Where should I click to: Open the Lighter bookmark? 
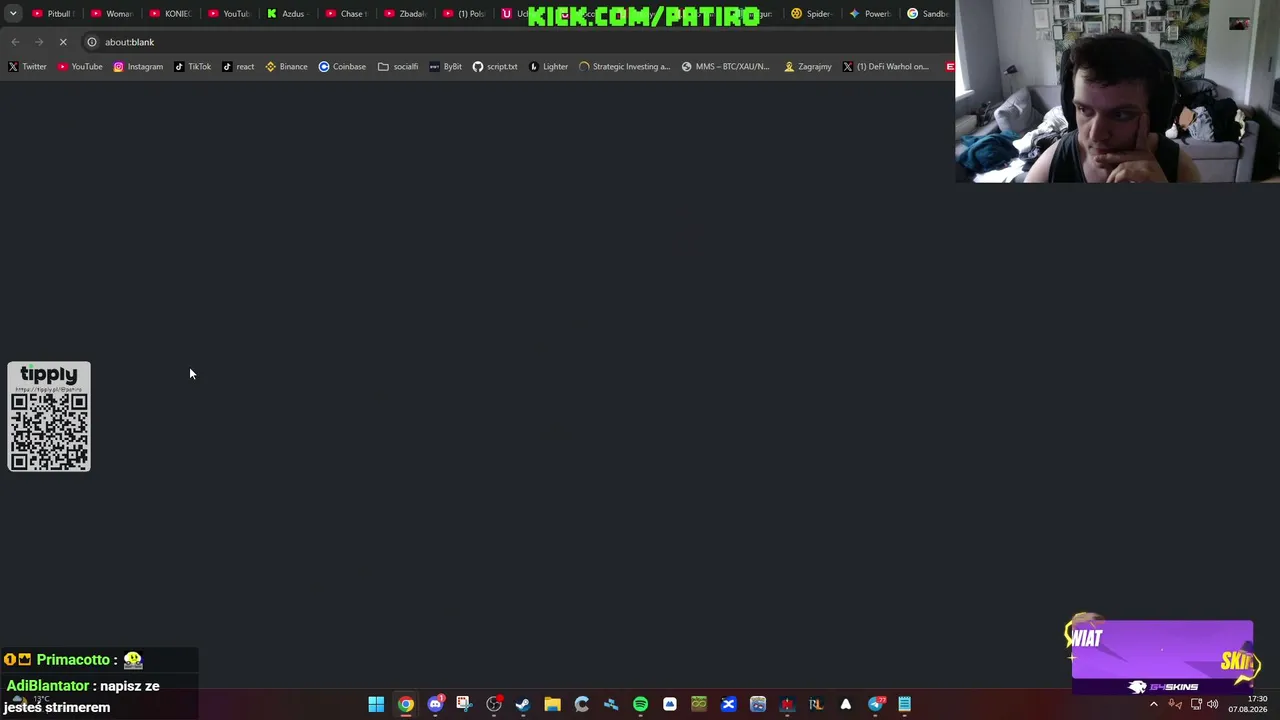[x=548, y=67]
